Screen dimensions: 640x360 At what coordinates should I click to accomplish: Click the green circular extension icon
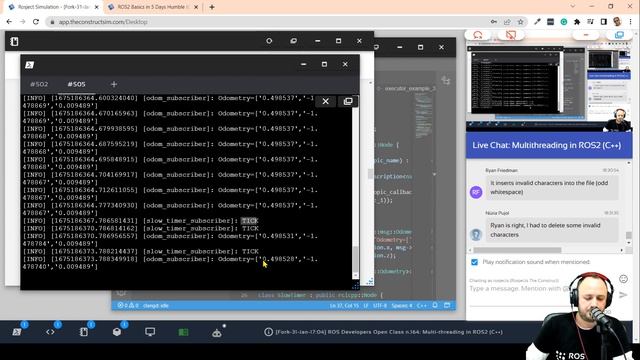click(564, 22)
